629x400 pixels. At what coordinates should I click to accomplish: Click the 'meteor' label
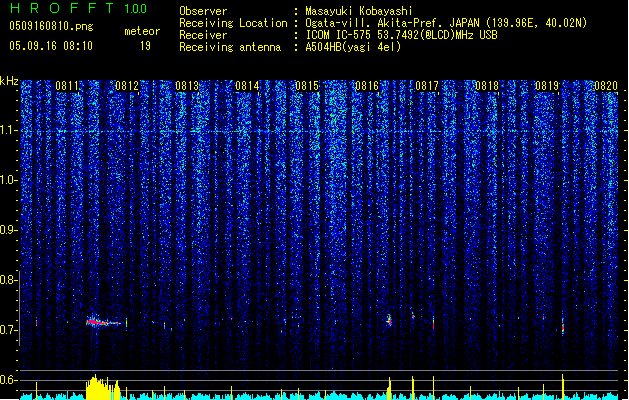[x=142, y=31]
